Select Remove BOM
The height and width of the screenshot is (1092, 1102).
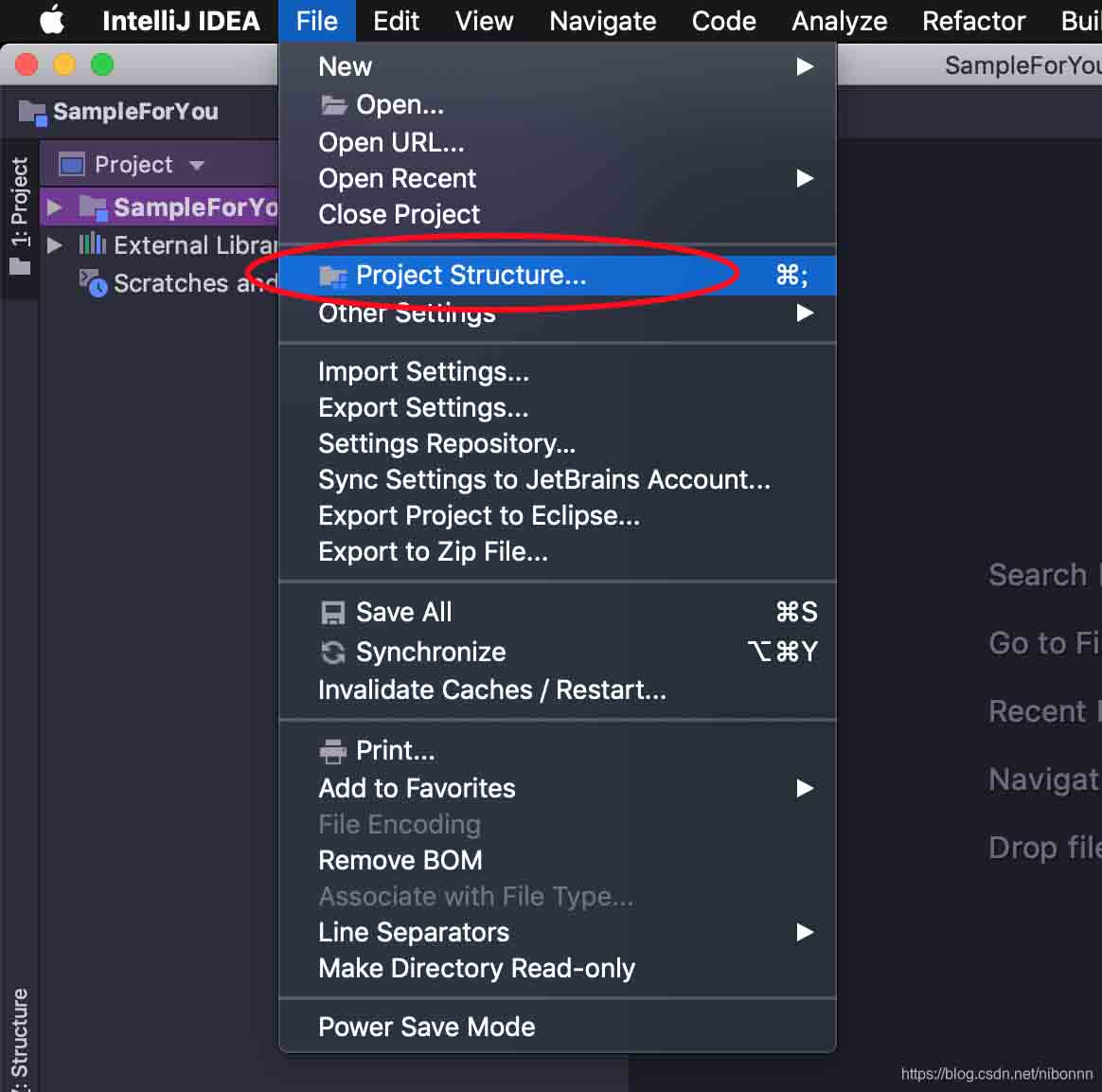[x=558, y=861]
